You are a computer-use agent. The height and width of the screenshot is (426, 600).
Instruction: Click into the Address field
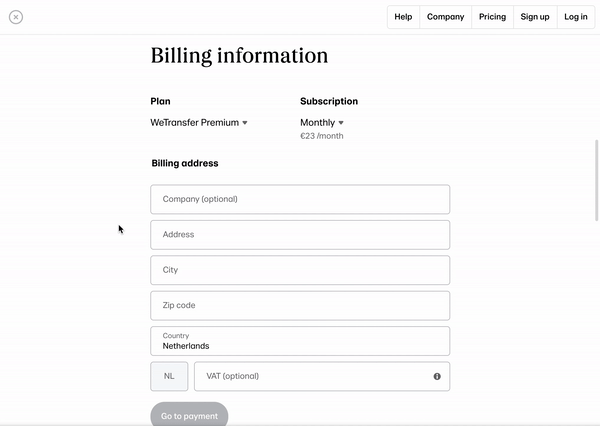(300, 235)
